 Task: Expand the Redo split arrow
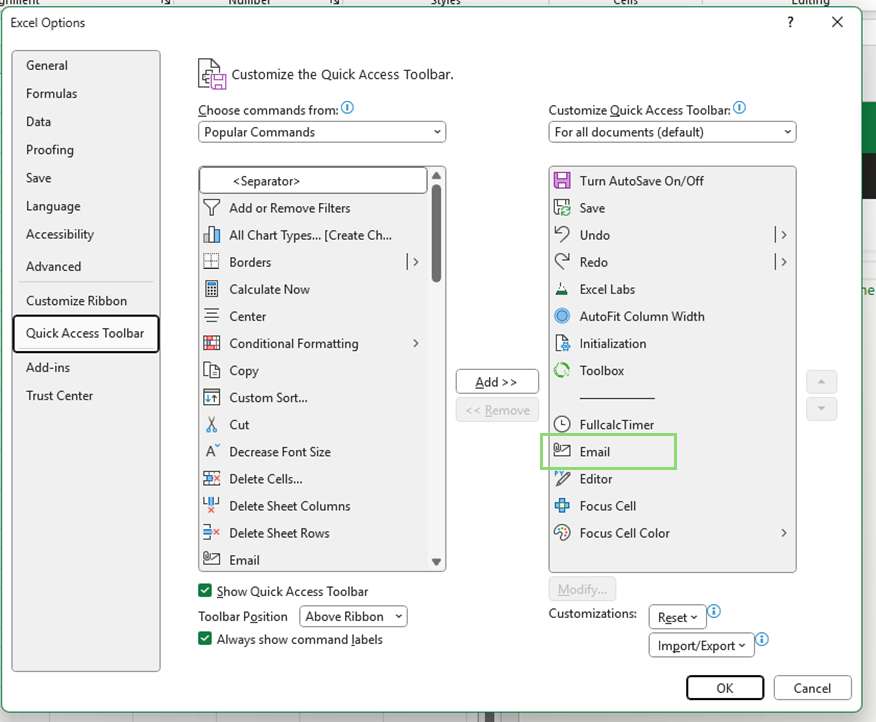point(783,262)
